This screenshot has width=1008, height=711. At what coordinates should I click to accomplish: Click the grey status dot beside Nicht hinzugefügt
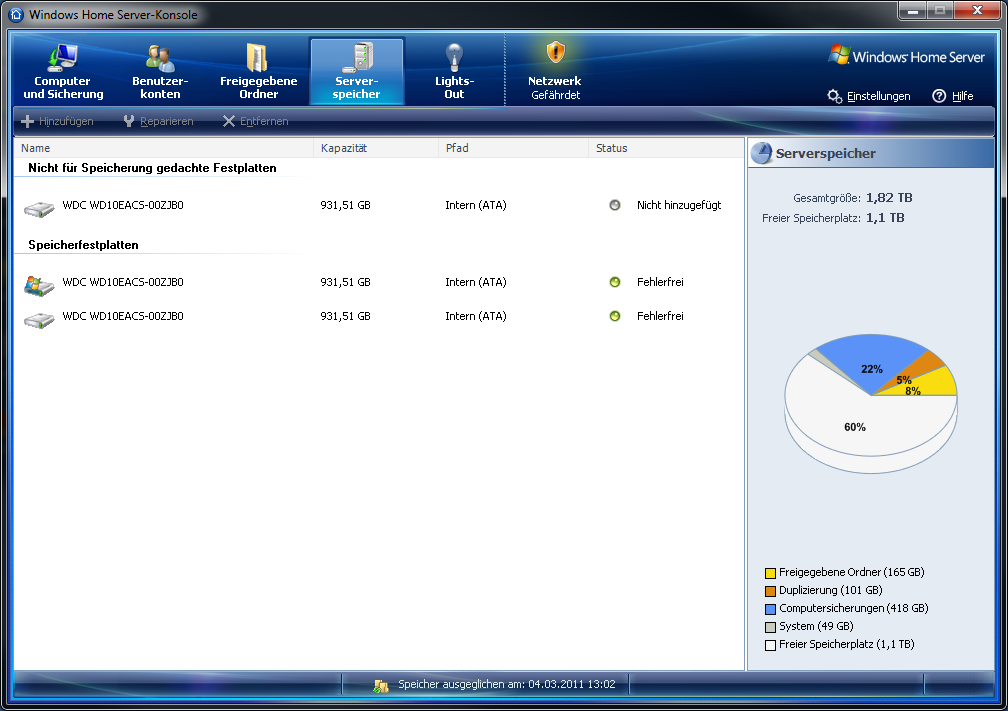point(615,205)
